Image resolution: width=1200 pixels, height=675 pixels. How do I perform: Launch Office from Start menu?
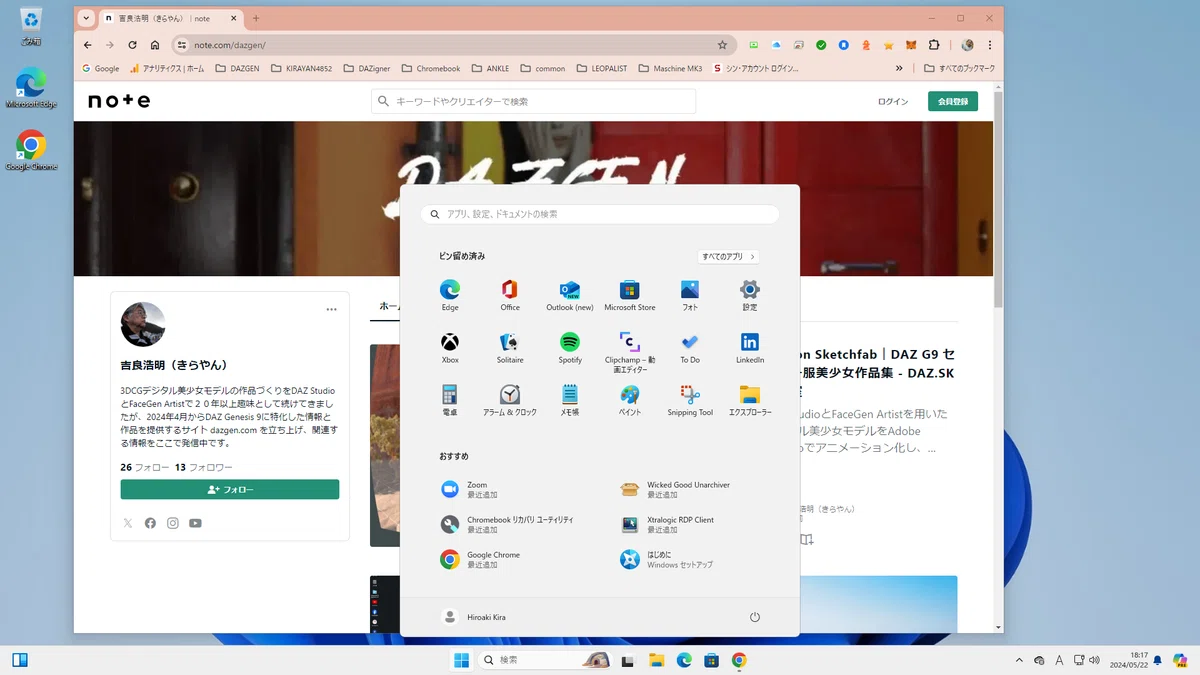pos(510,294)
